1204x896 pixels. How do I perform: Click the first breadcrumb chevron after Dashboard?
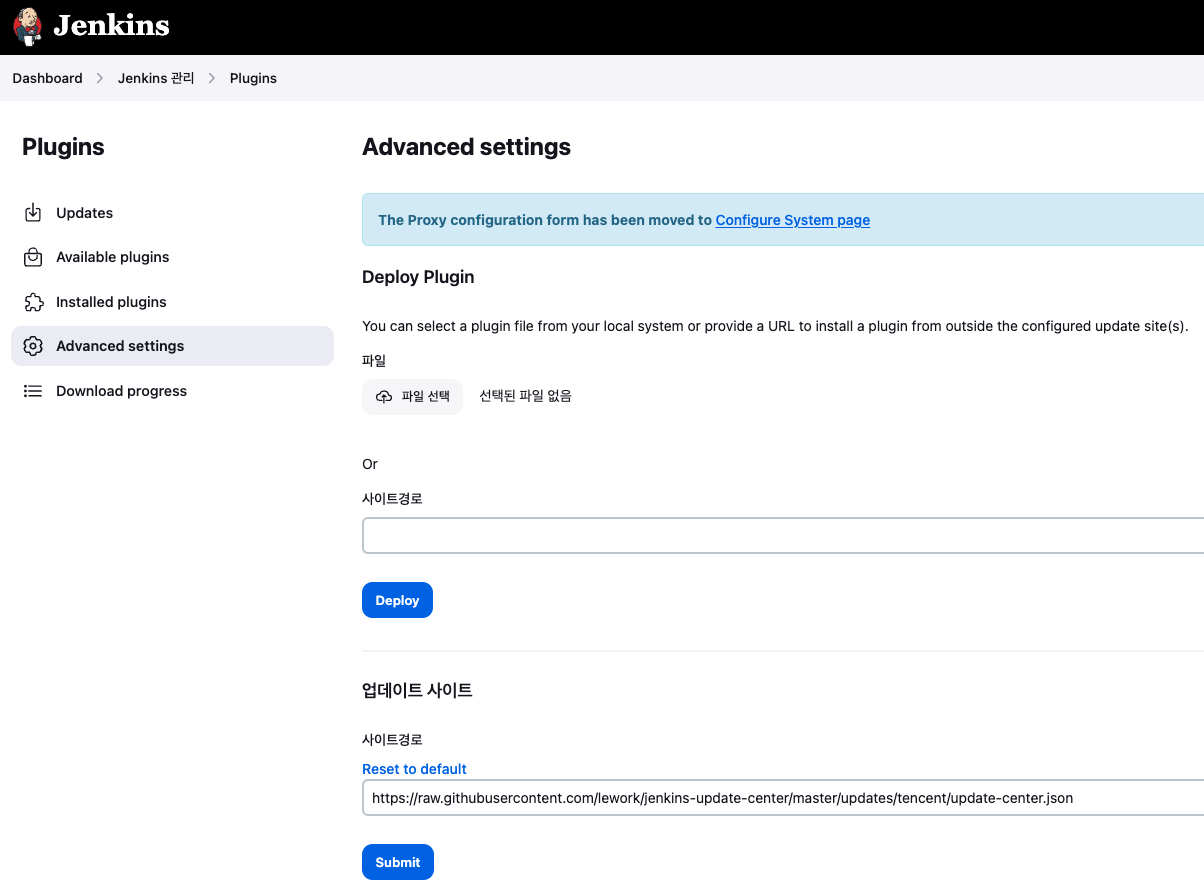[x=100, y=78]
